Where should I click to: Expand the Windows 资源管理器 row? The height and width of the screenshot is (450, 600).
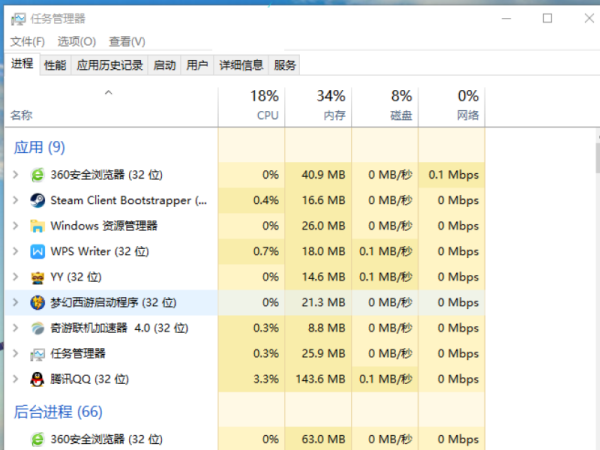click(15, 226)
